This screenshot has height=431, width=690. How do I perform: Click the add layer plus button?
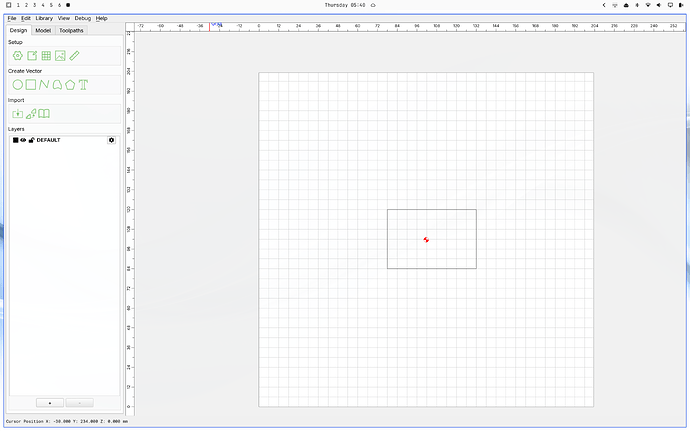[x=50, y=403]
